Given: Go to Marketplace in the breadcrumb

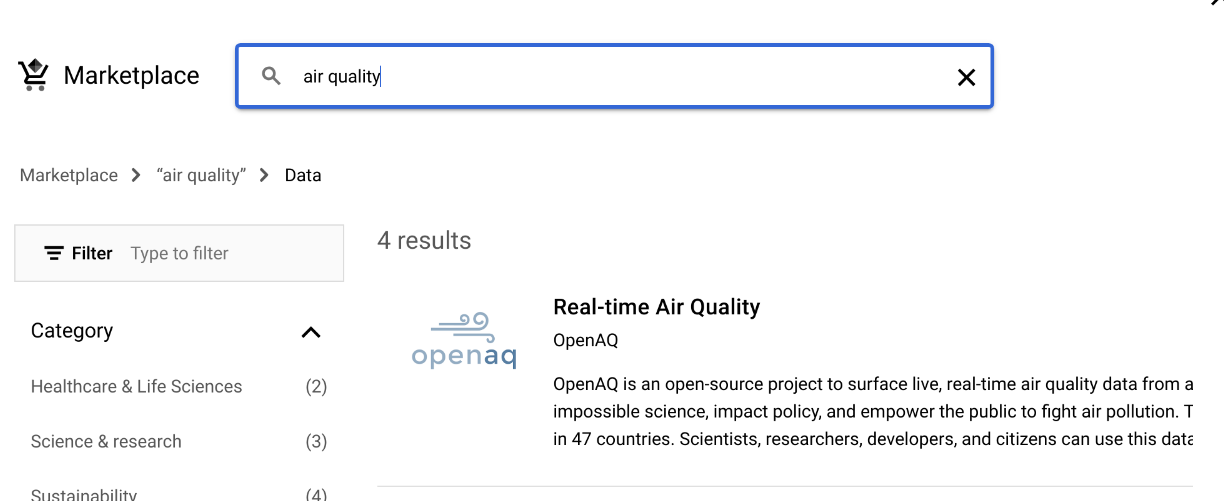Looking at the screenshot, I should coord(69,175).
